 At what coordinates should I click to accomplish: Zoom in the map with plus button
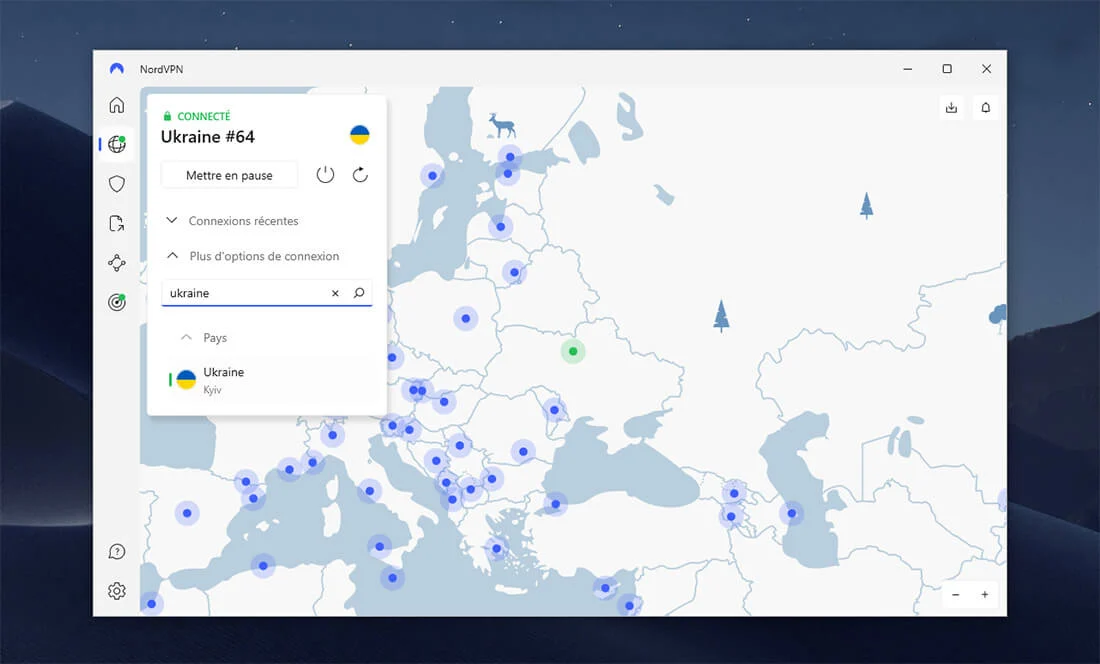[984, 595]
